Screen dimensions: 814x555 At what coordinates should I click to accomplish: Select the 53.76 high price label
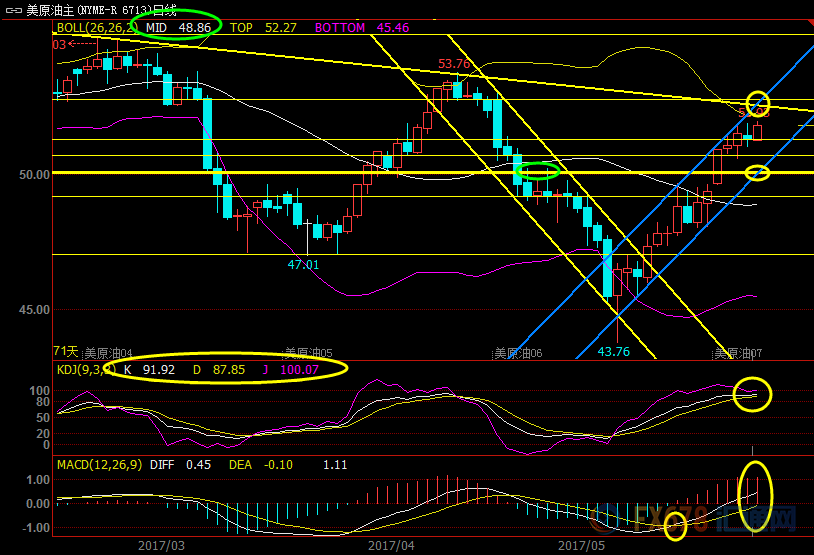click(454, 64)
